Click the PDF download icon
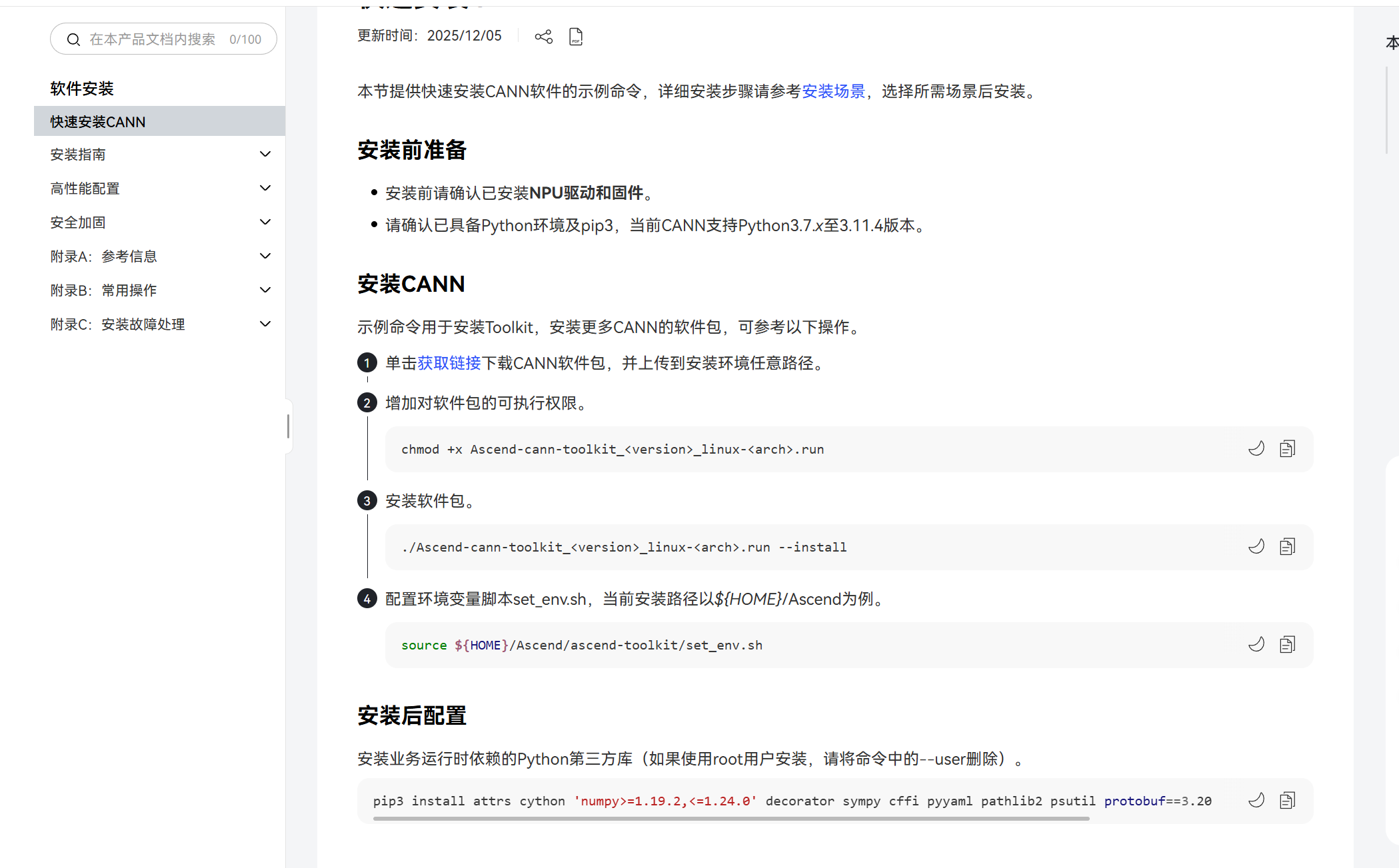1399x868 pixels. [576, 37]
